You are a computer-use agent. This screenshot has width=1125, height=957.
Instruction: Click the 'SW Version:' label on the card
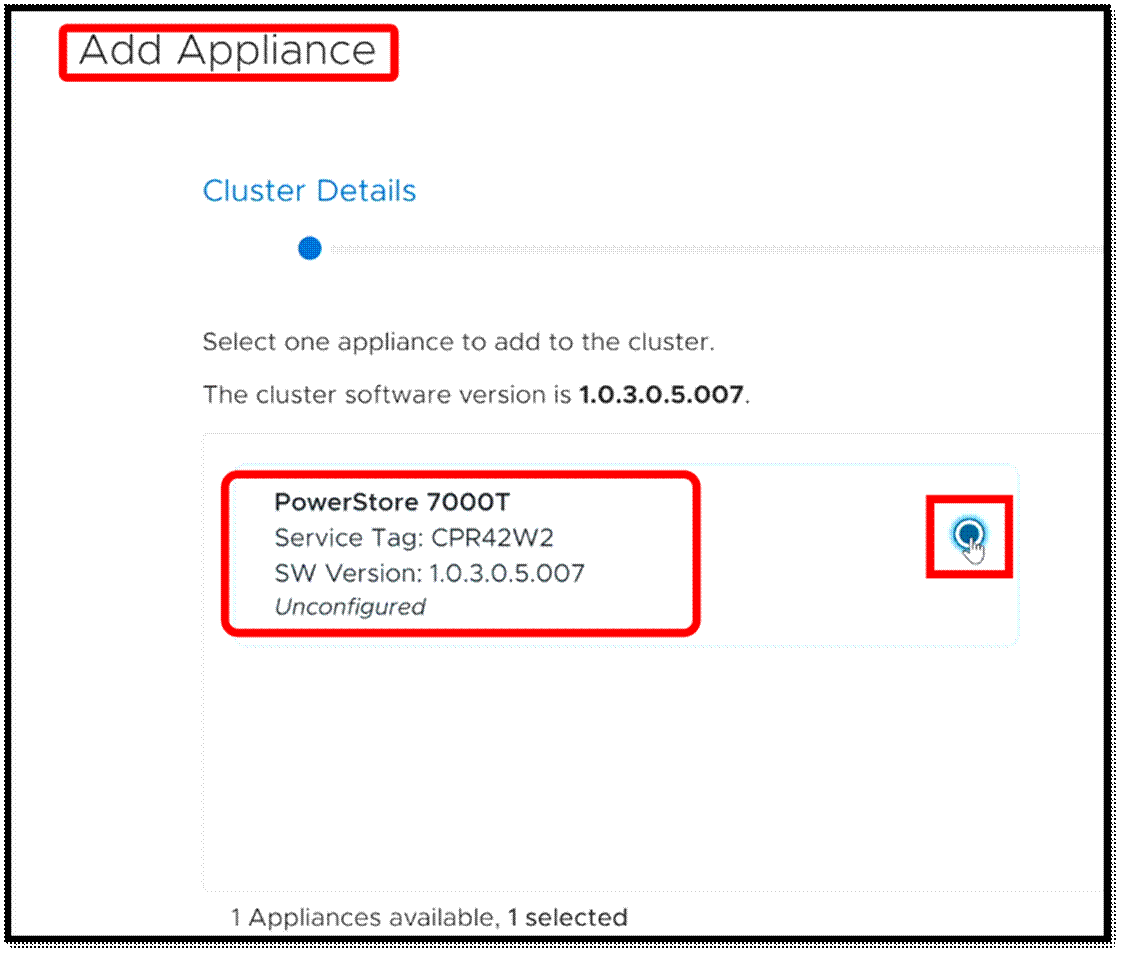pos(348,573)
